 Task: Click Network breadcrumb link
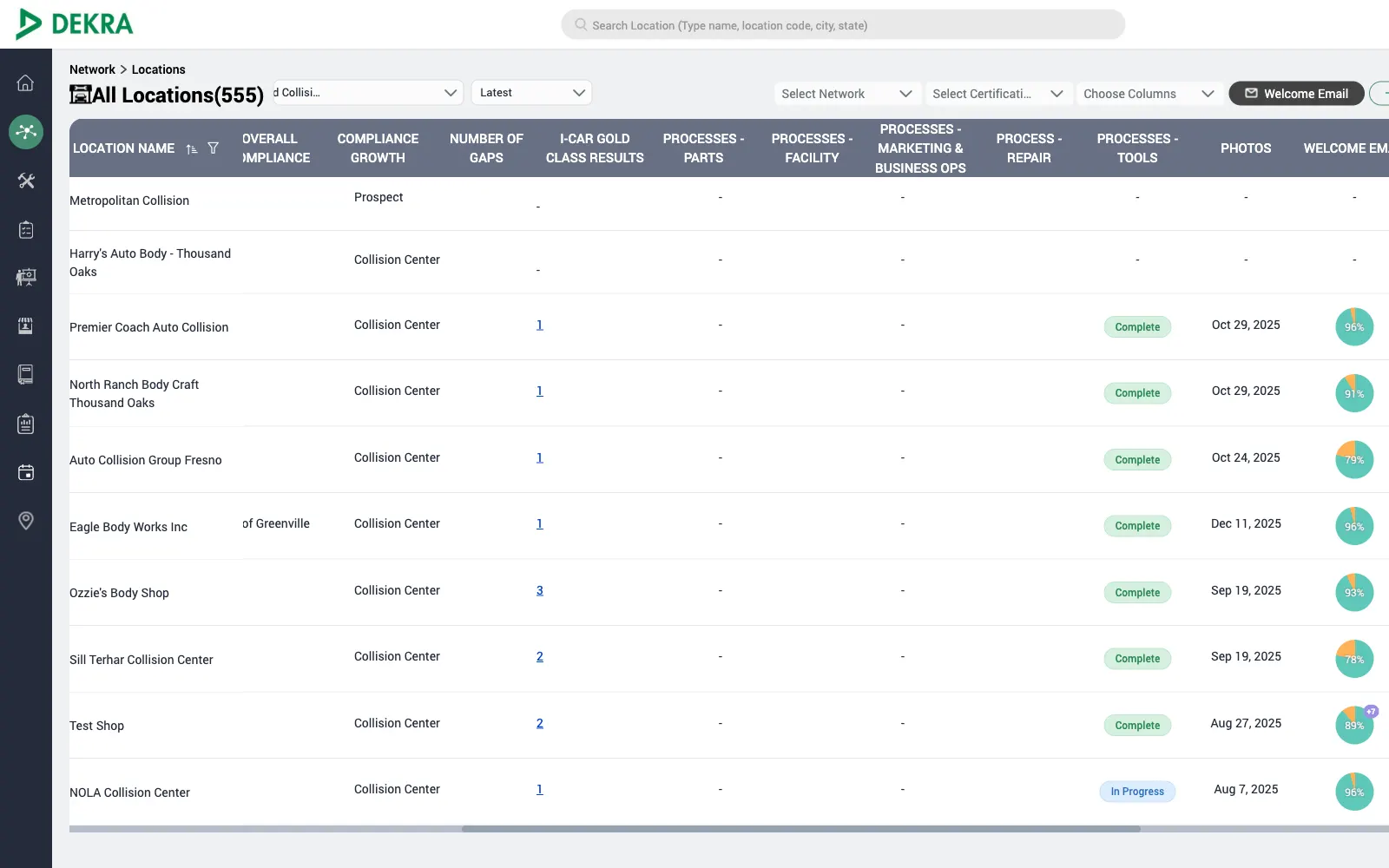pos(92,69)
